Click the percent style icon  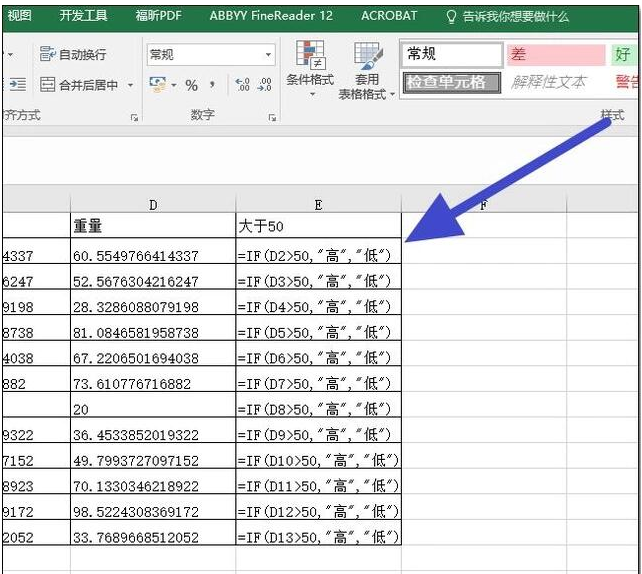pyautogui.click(x=191, y=85)
